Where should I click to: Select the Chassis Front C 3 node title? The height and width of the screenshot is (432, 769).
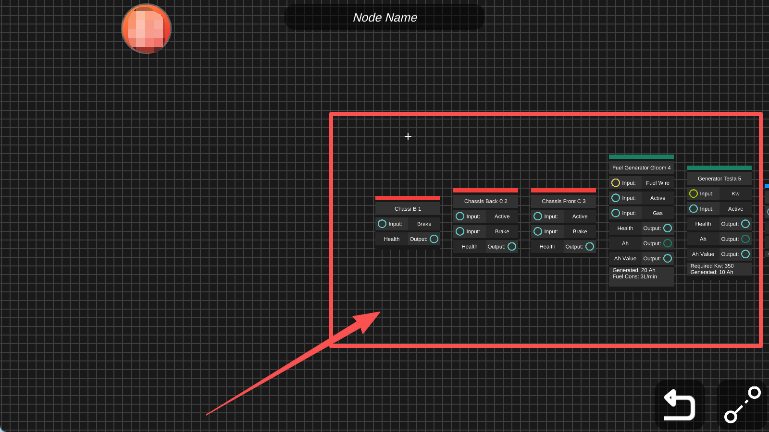563,201
